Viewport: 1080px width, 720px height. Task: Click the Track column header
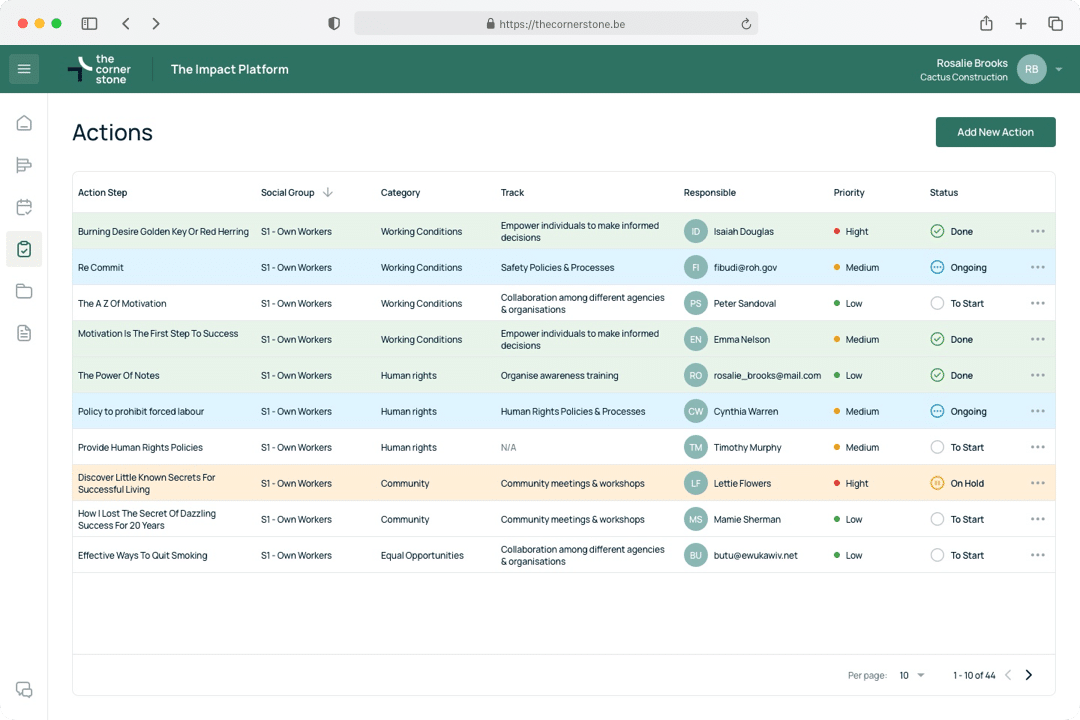coord(512,192)
